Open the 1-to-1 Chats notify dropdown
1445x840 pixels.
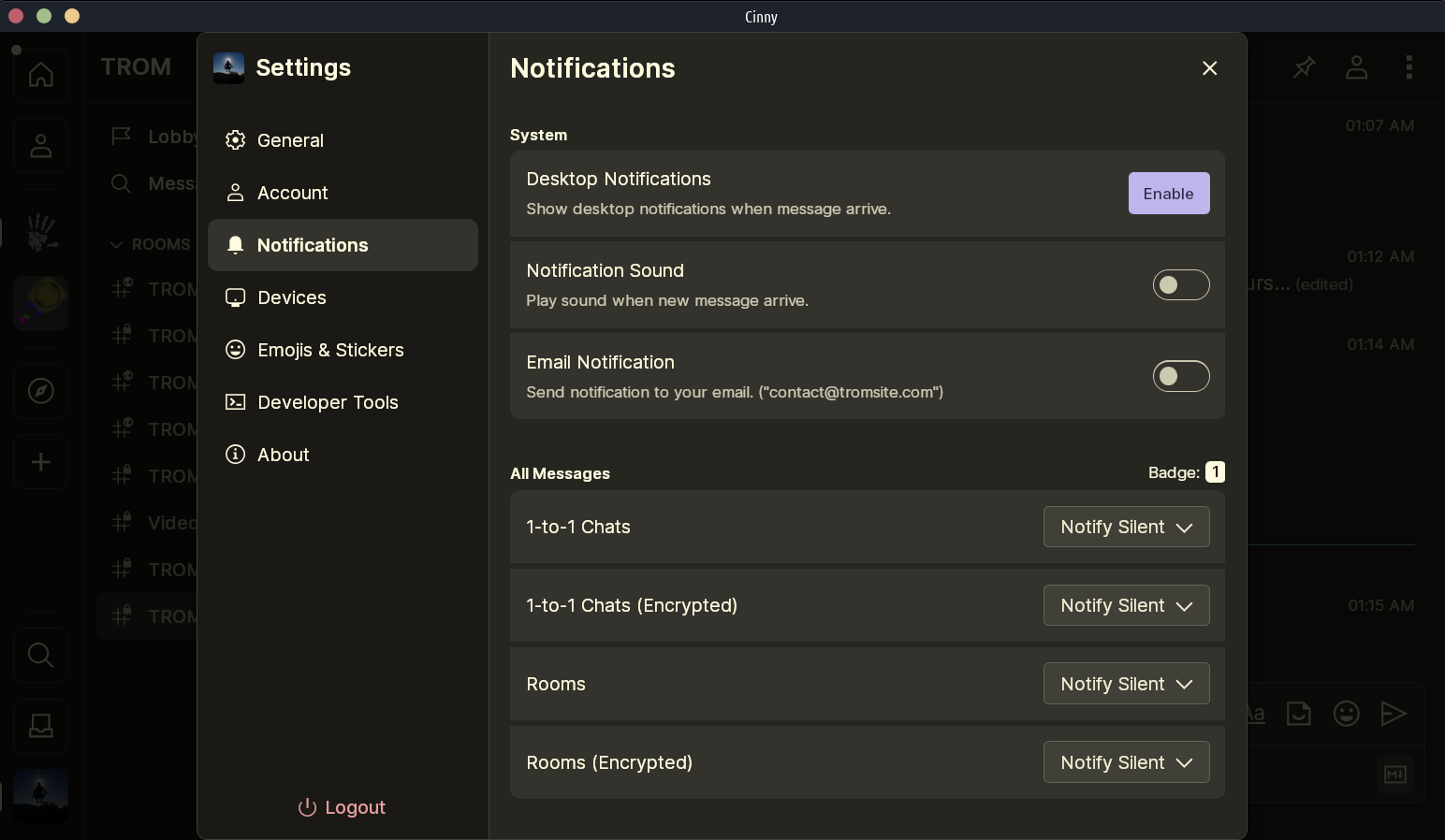click(1126, 527)
